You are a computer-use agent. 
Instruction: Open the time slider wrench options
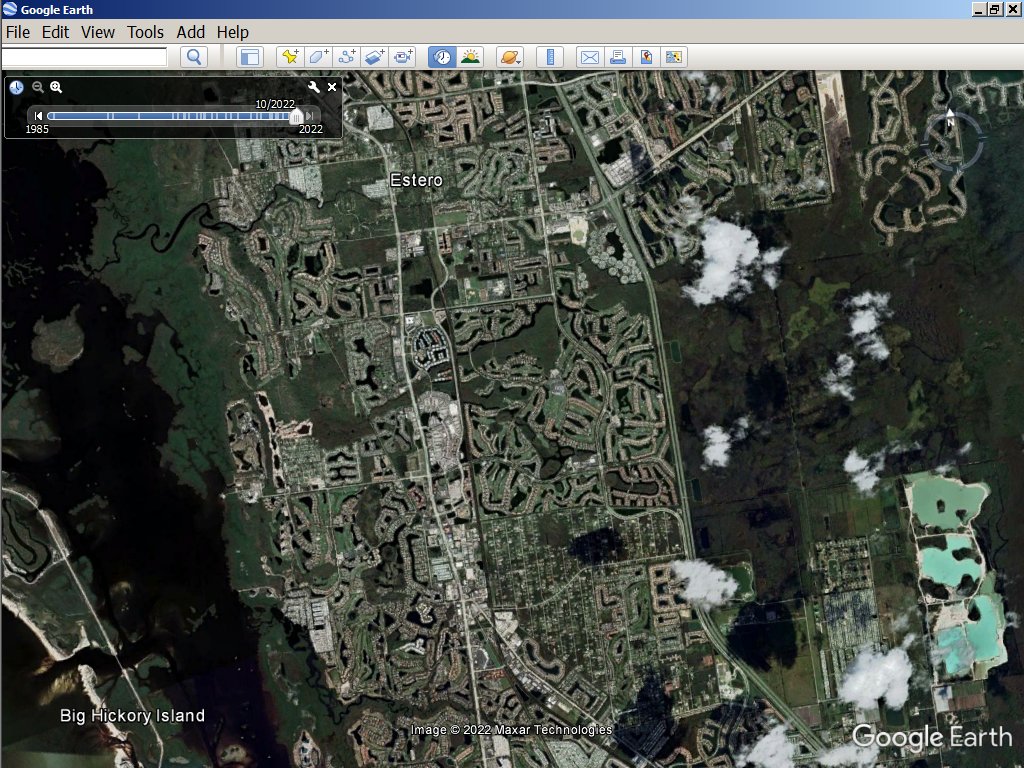(x=313, y=87)
